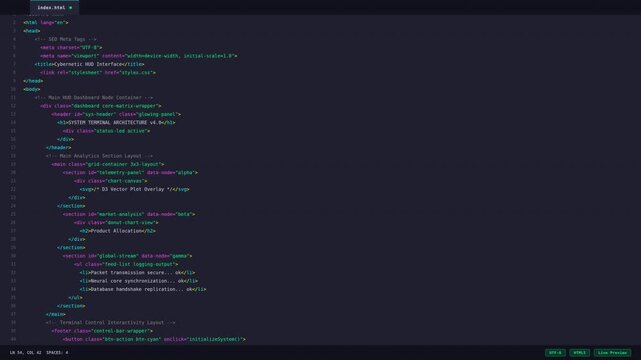Click the Terminal Control Interactivity Layout comment
Image resolution: width=641 pixels, height=360 pixels.
pos(110,322)
